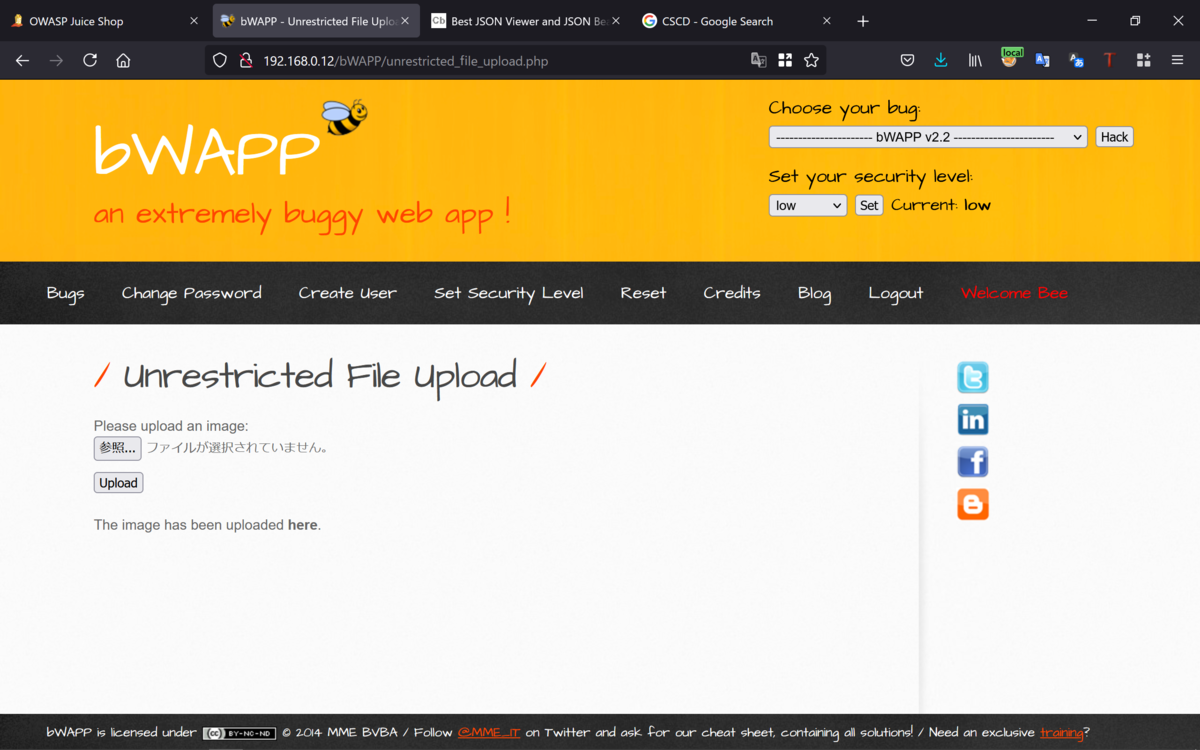Image resolution: width=1200 pixels, height=750 pixels.
Task: Click the blue Google Translate extension icon
Action: coord(1042,60)
